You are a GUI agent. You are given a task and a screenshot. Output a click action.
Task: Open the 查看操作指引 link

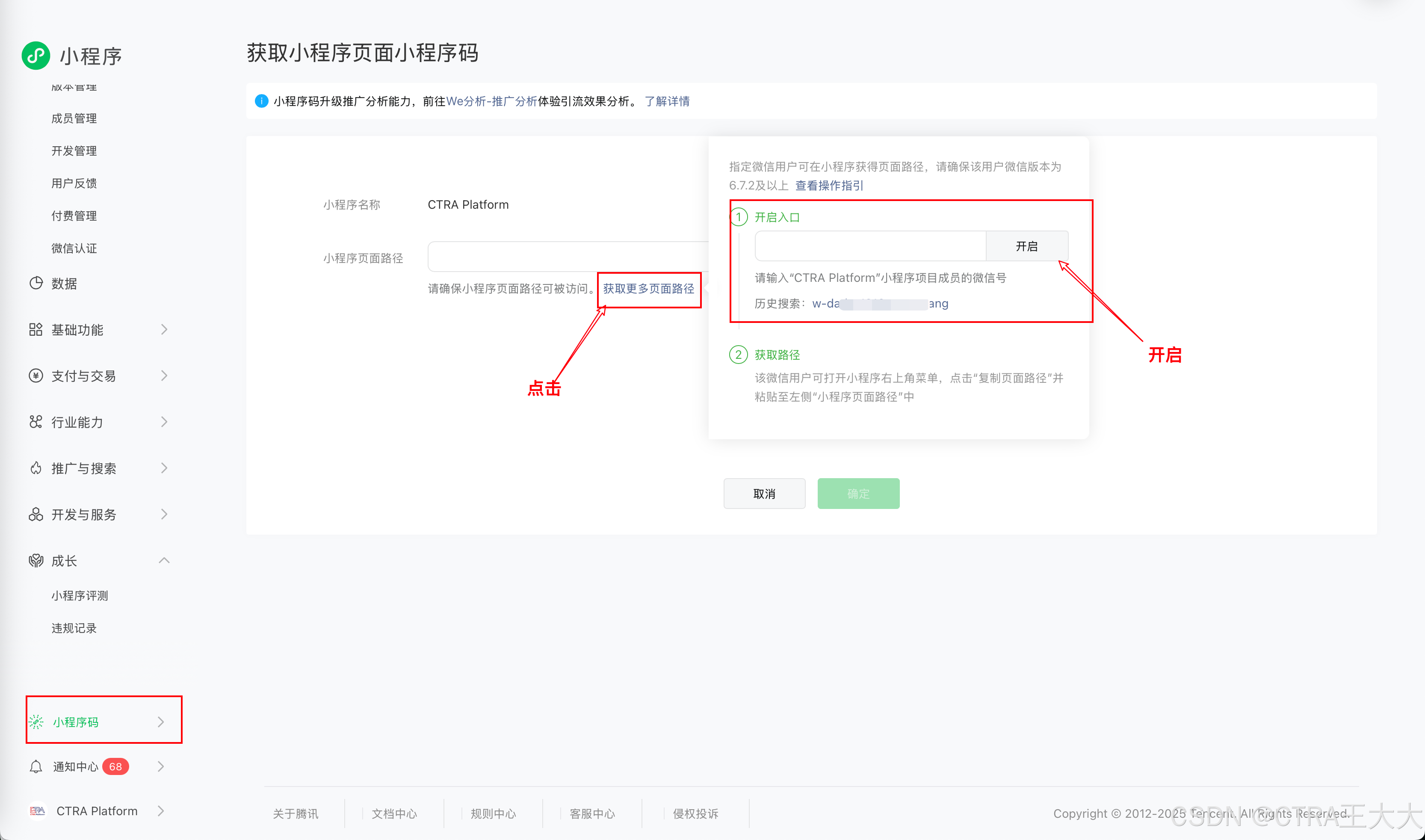(x=829, y=186)
